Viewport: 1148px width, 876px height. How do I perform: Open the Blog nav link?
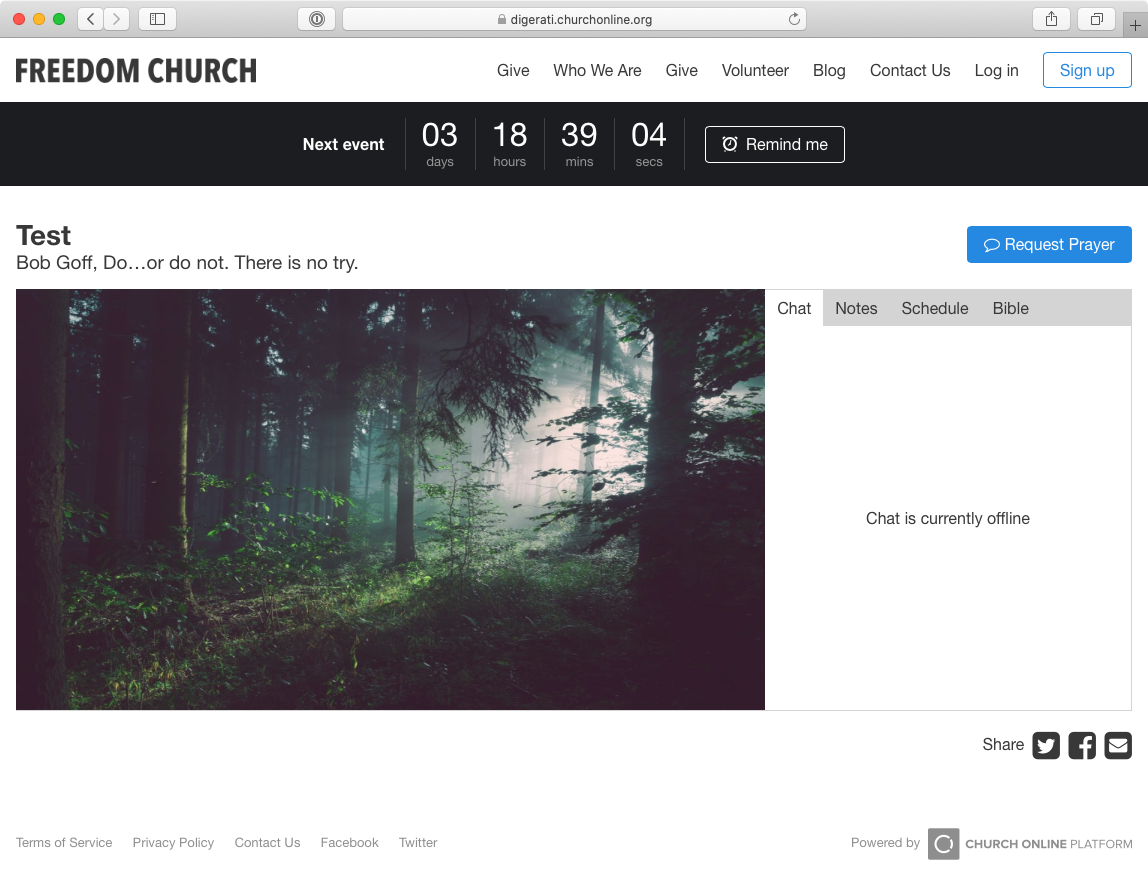click(x=830, y=70)
